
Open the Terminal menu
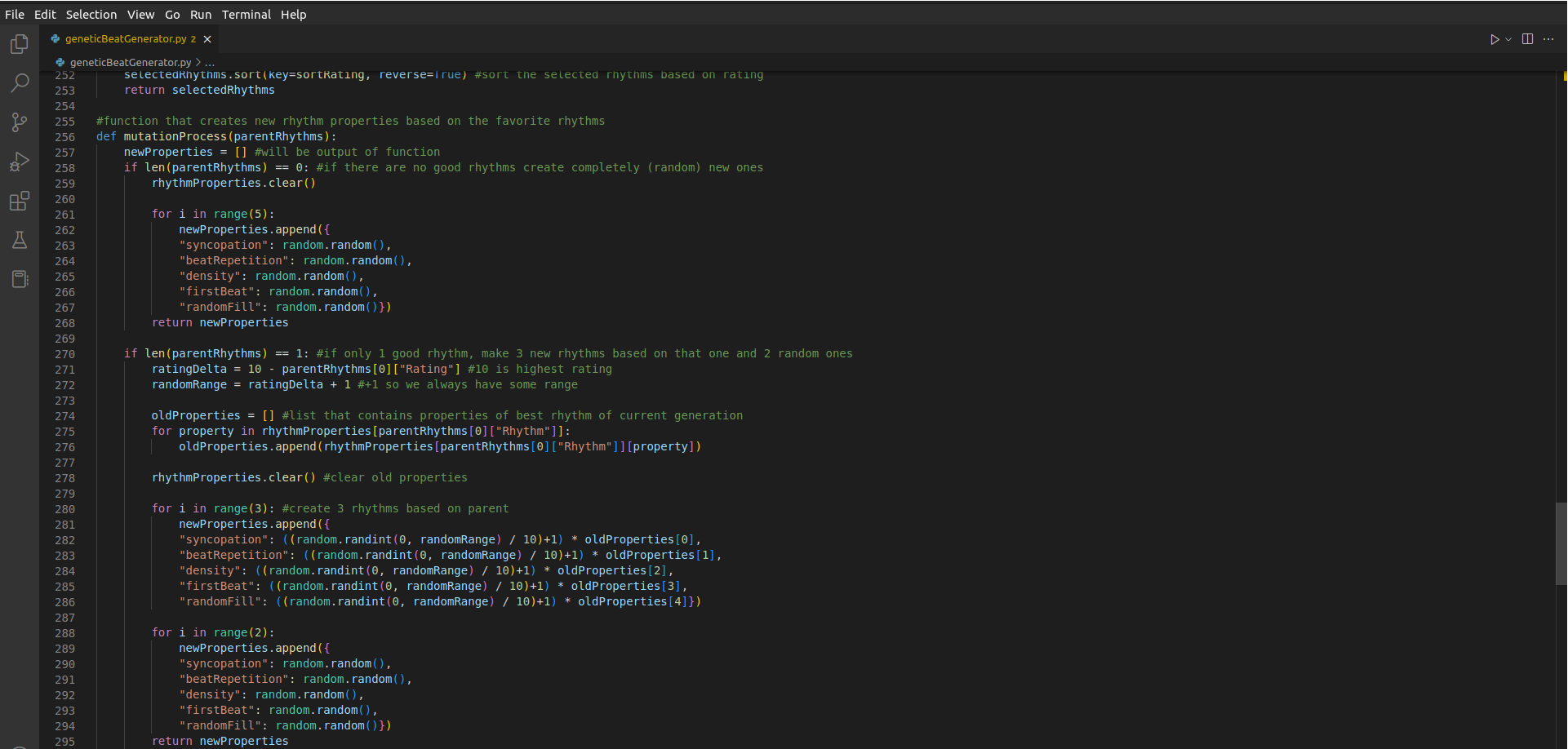[246, 15]
